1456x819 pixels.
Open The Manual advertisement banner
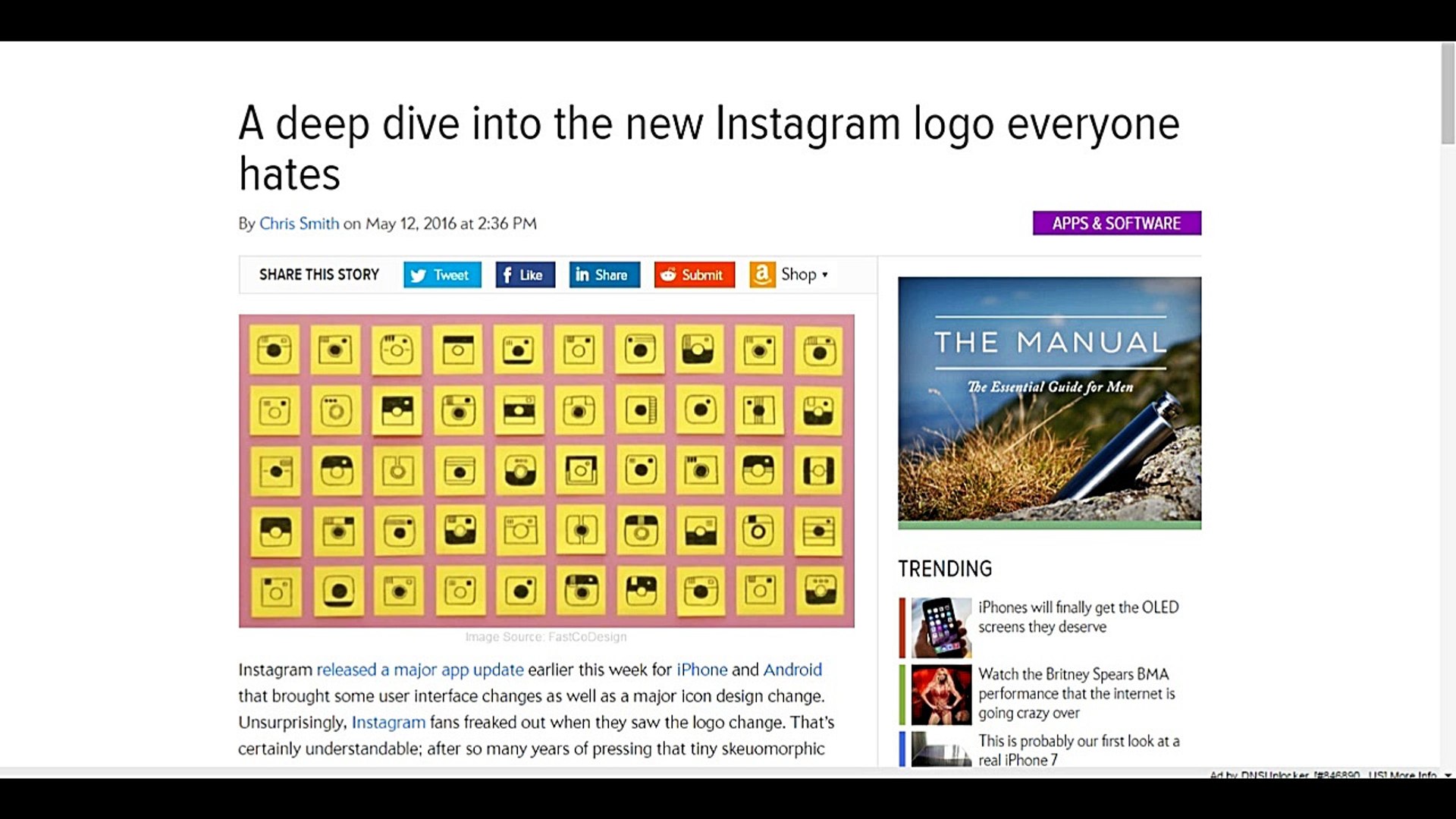click(x=1050, y=403)
